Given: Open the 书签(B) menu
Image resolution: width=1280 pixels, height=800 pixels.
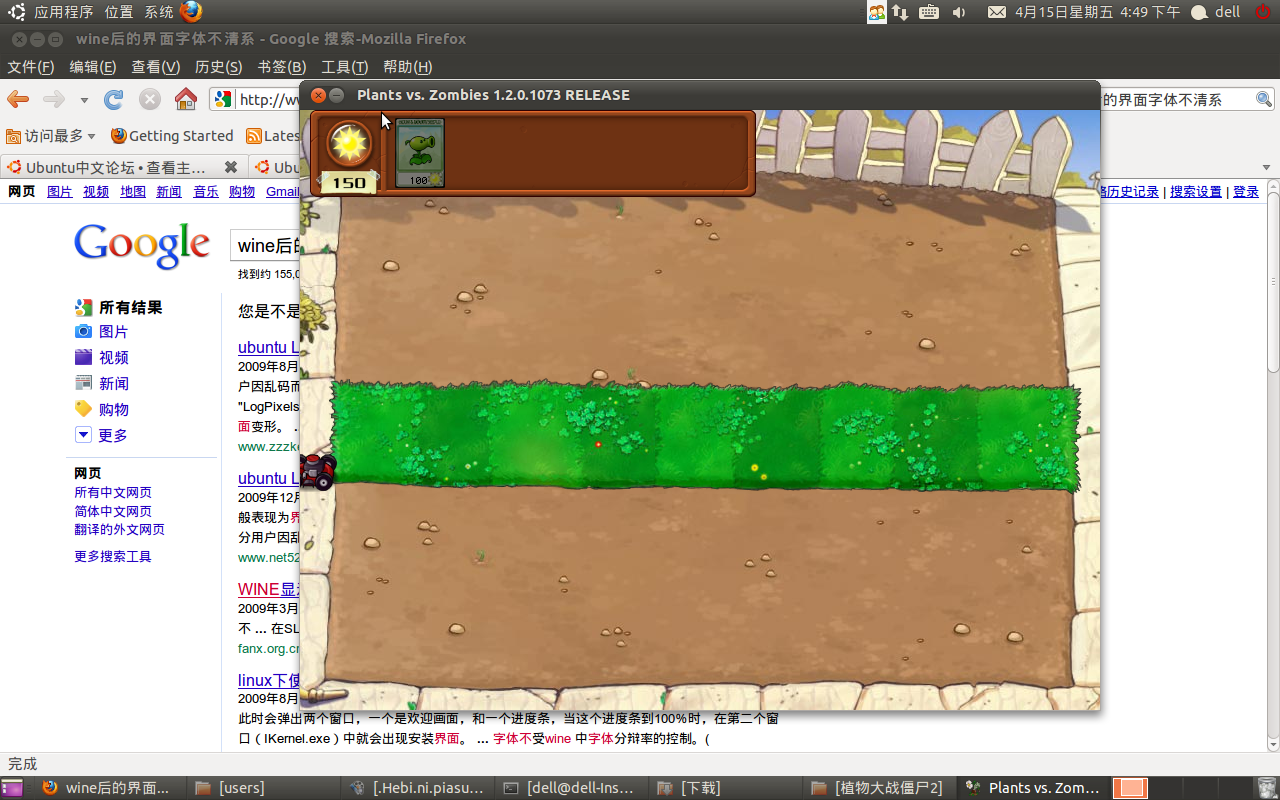Looking at the screenshot, I should click(282, 67).
